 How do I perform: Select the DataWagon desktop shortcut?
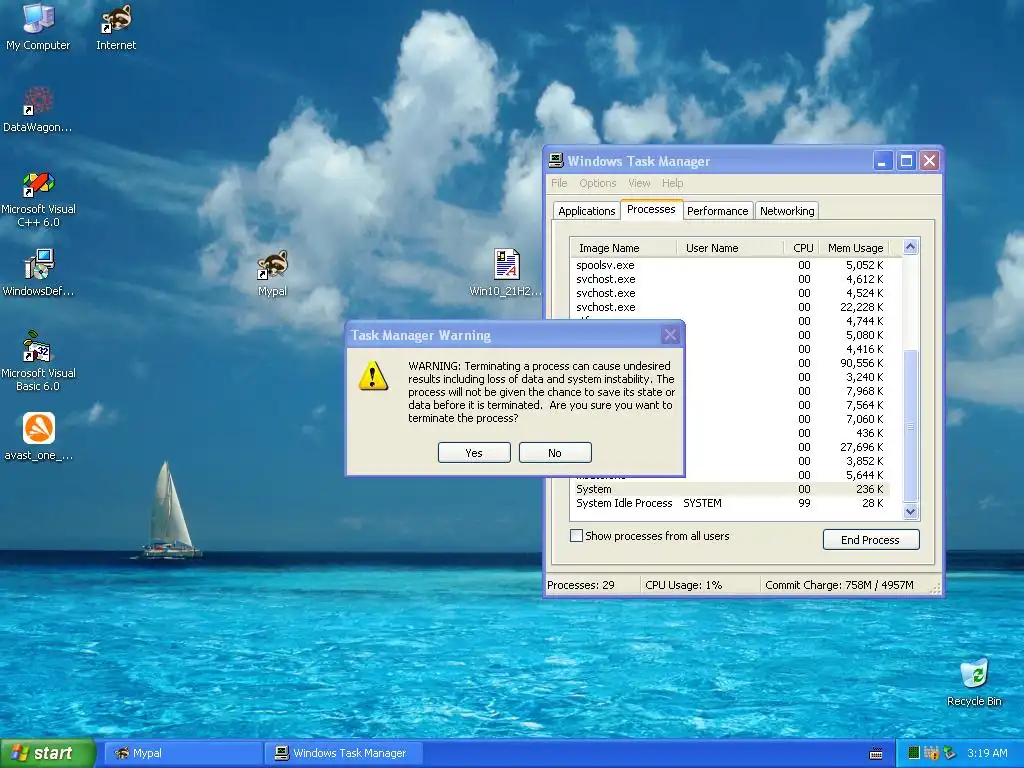pos(38,109)
